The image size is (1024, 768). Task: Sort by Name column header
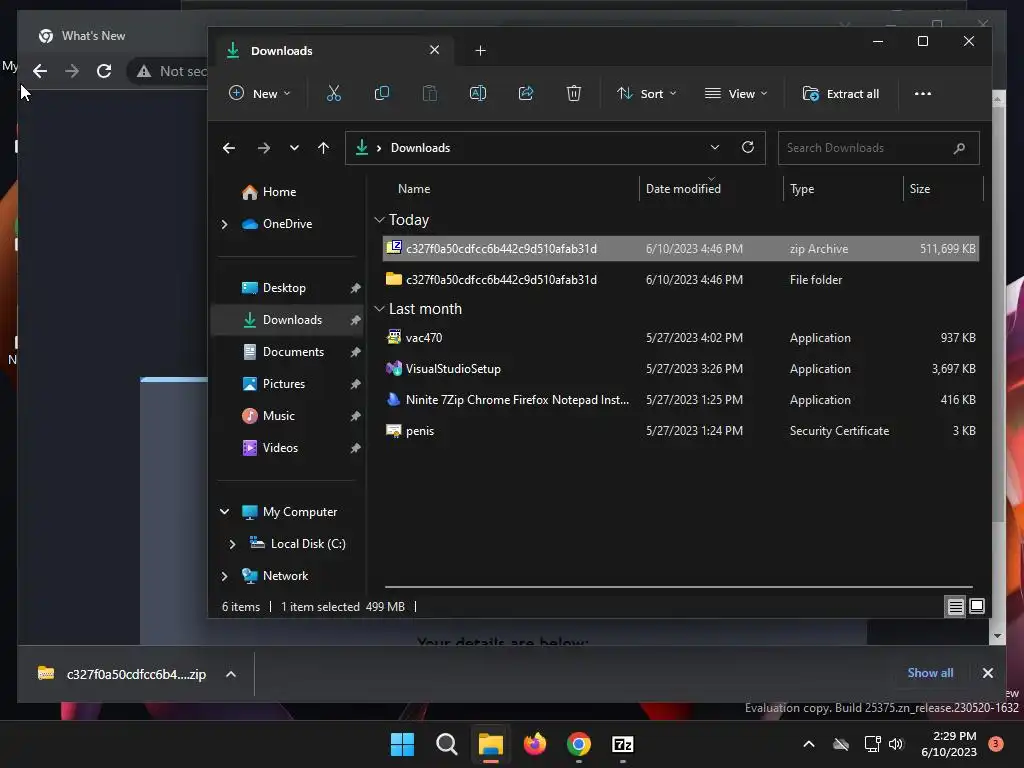(414, 189)
